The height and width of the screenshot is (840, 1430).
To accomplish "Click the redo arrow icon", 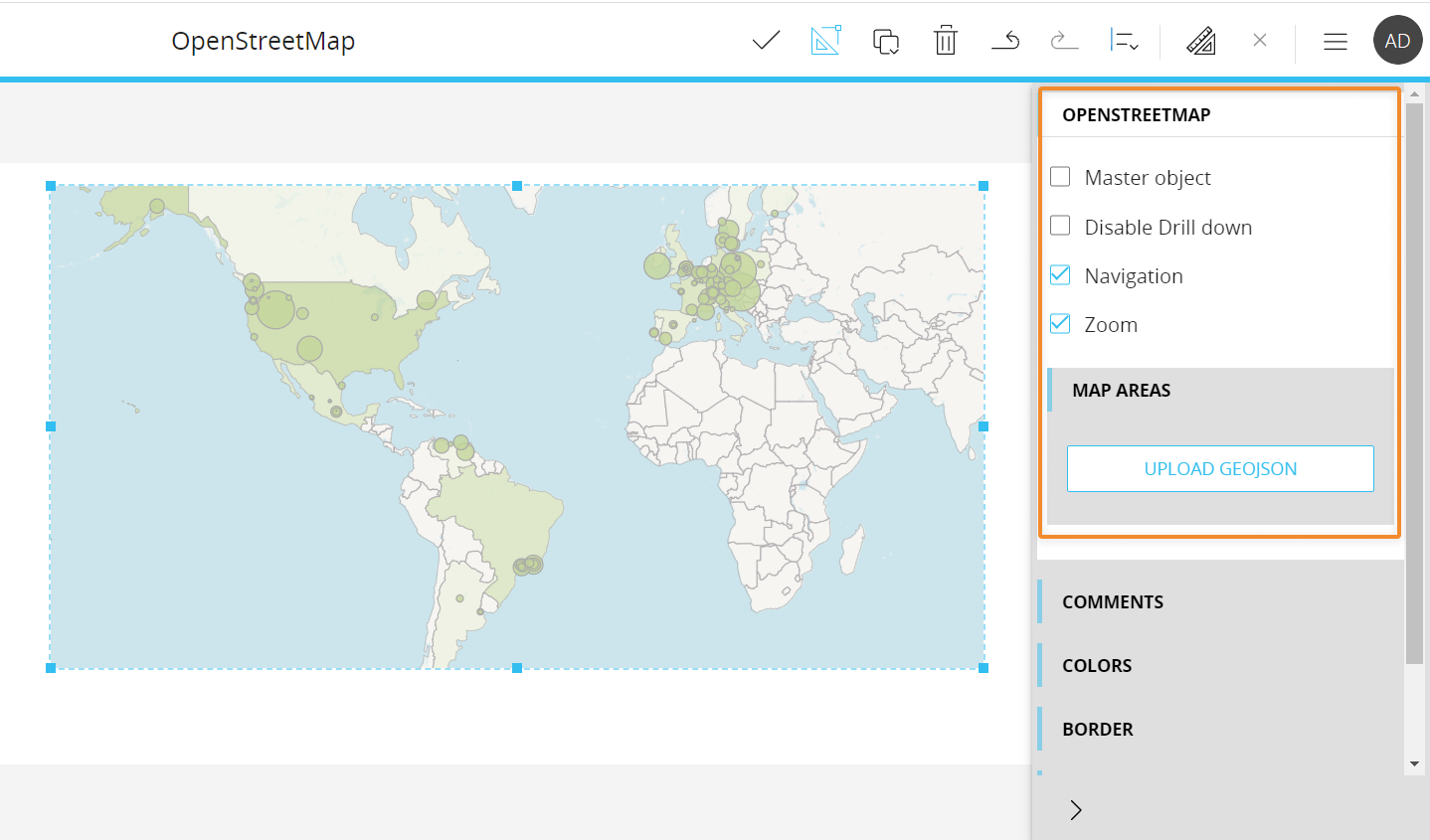I will 1064,41.
